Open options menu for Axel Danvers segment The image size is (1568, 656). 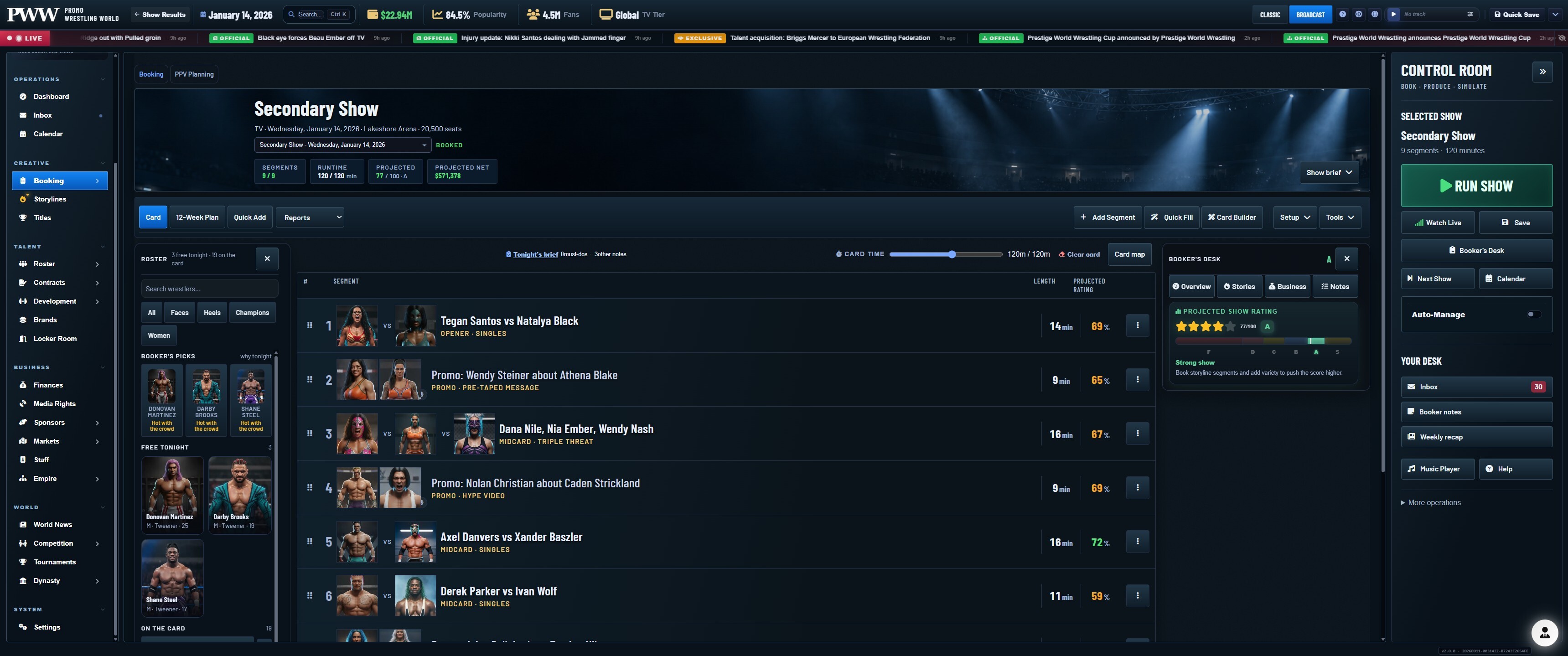1137,541
